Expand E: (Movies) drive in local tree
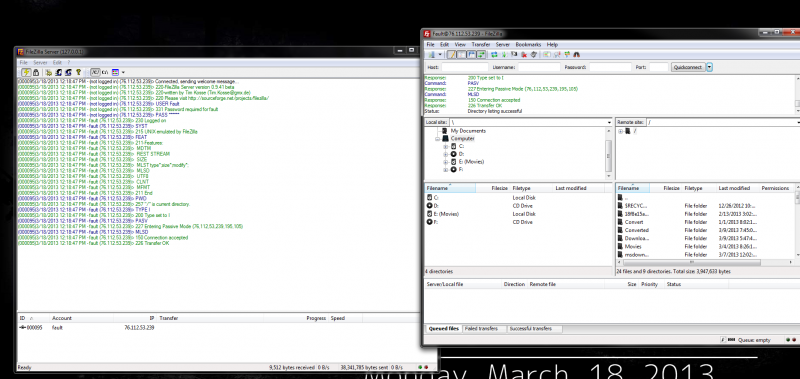This screenshot has height=379, width=800. tap(445, 162)
